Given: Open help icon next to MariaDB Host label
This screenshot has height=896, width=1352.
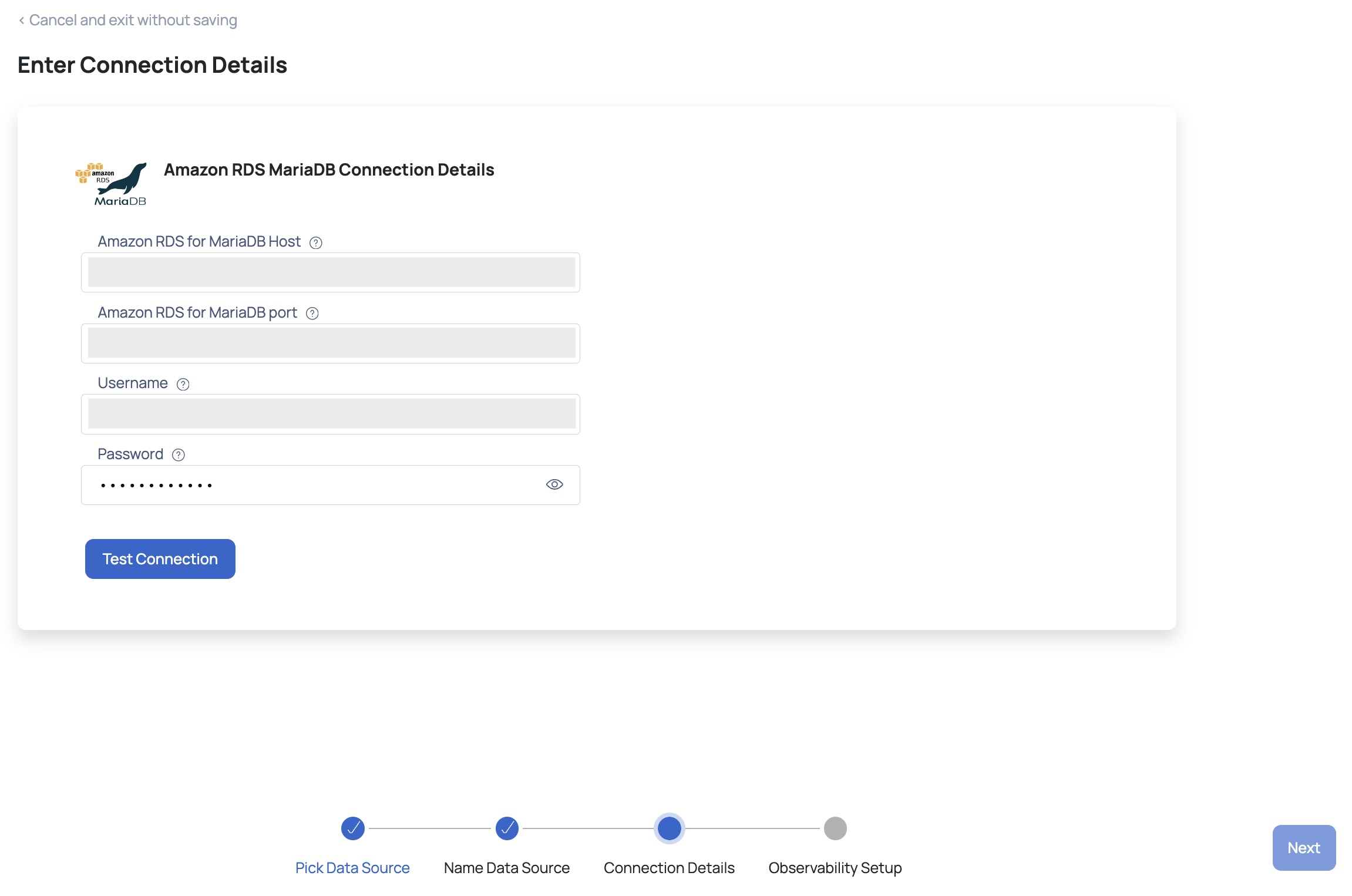Looking at the screenshot, I should click(316, 242).
